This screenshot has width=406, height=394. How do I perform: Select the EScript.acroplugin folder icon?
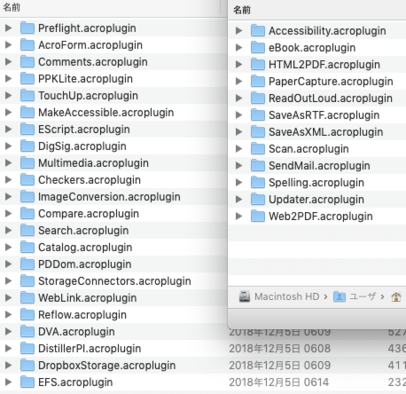[27, 129]
